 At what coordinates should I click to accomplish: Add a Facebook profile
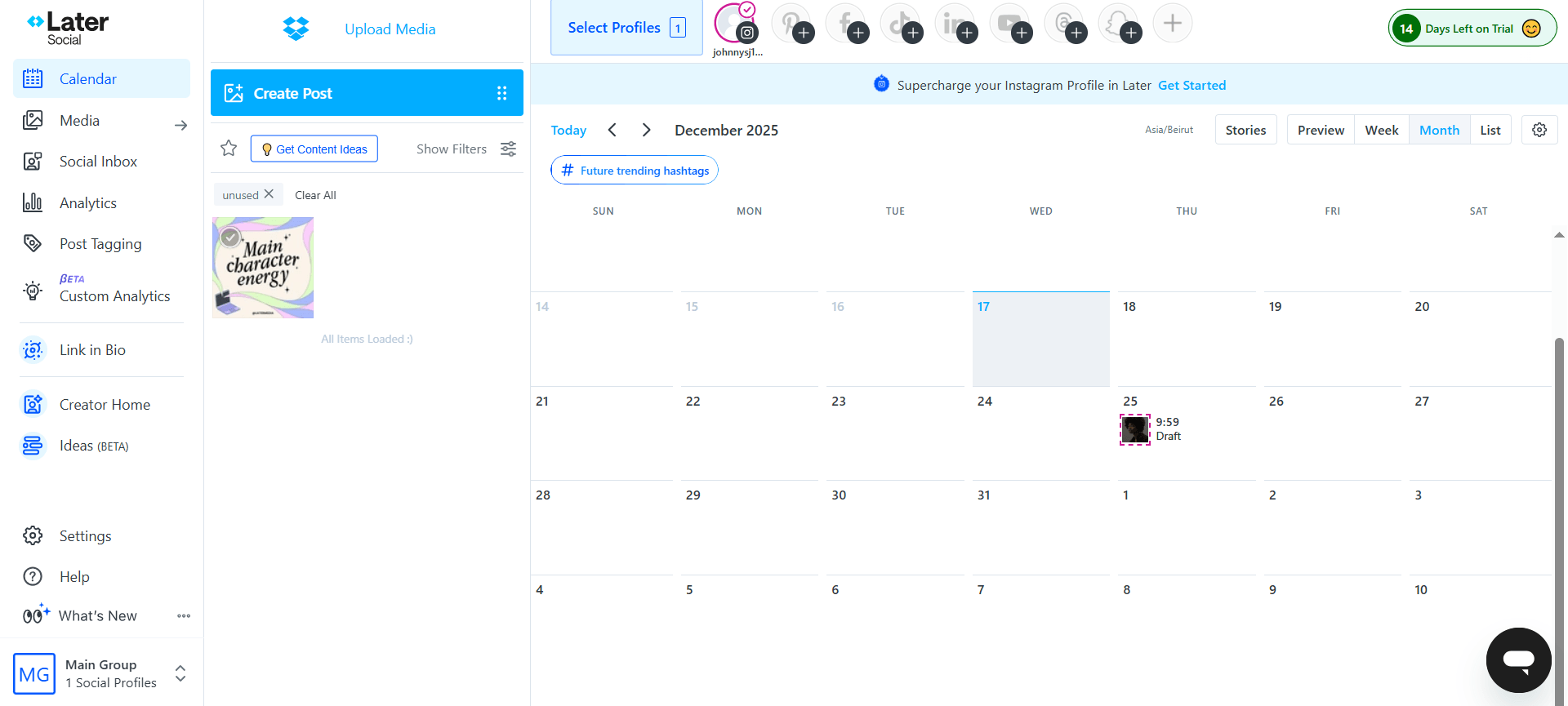click(846, 24)
